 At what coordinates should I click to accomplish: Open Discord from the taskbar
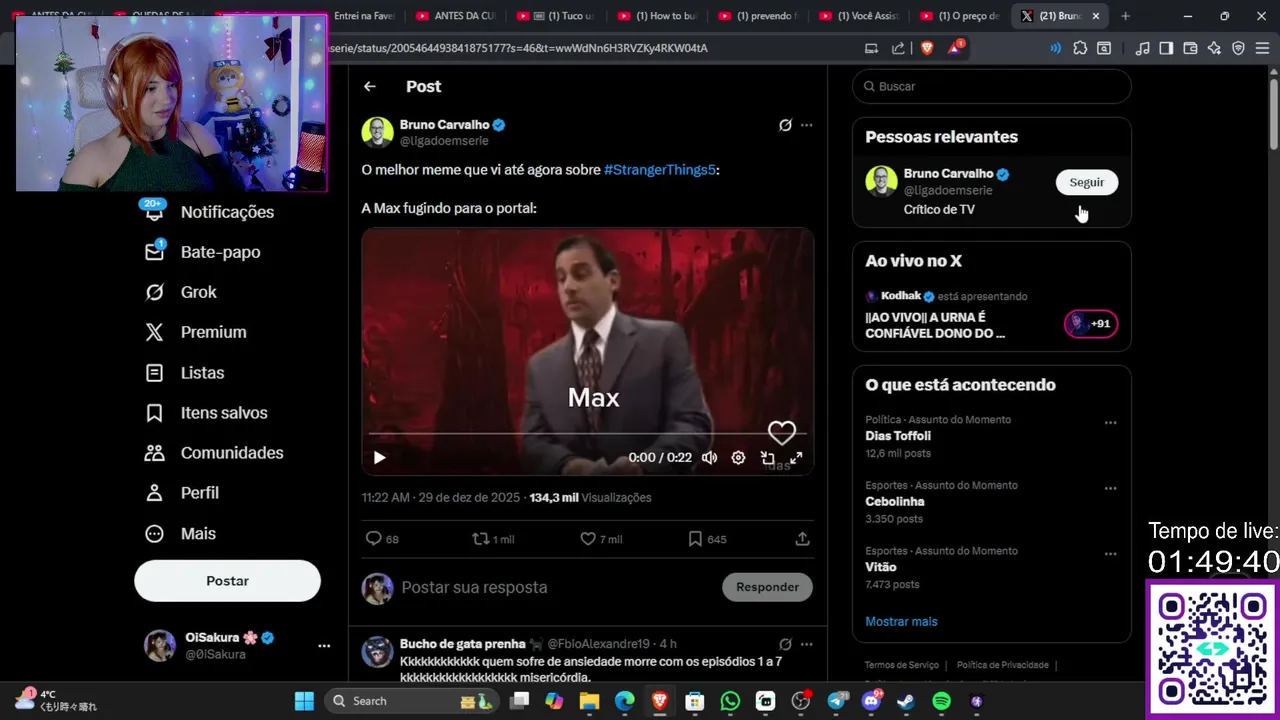[871, 701]
